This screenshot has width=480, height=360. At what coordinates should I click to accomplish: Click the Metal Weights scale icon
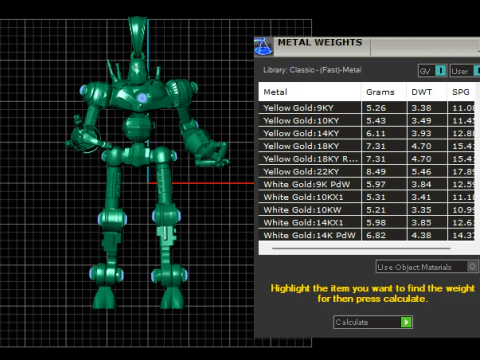tap(264, 46)
